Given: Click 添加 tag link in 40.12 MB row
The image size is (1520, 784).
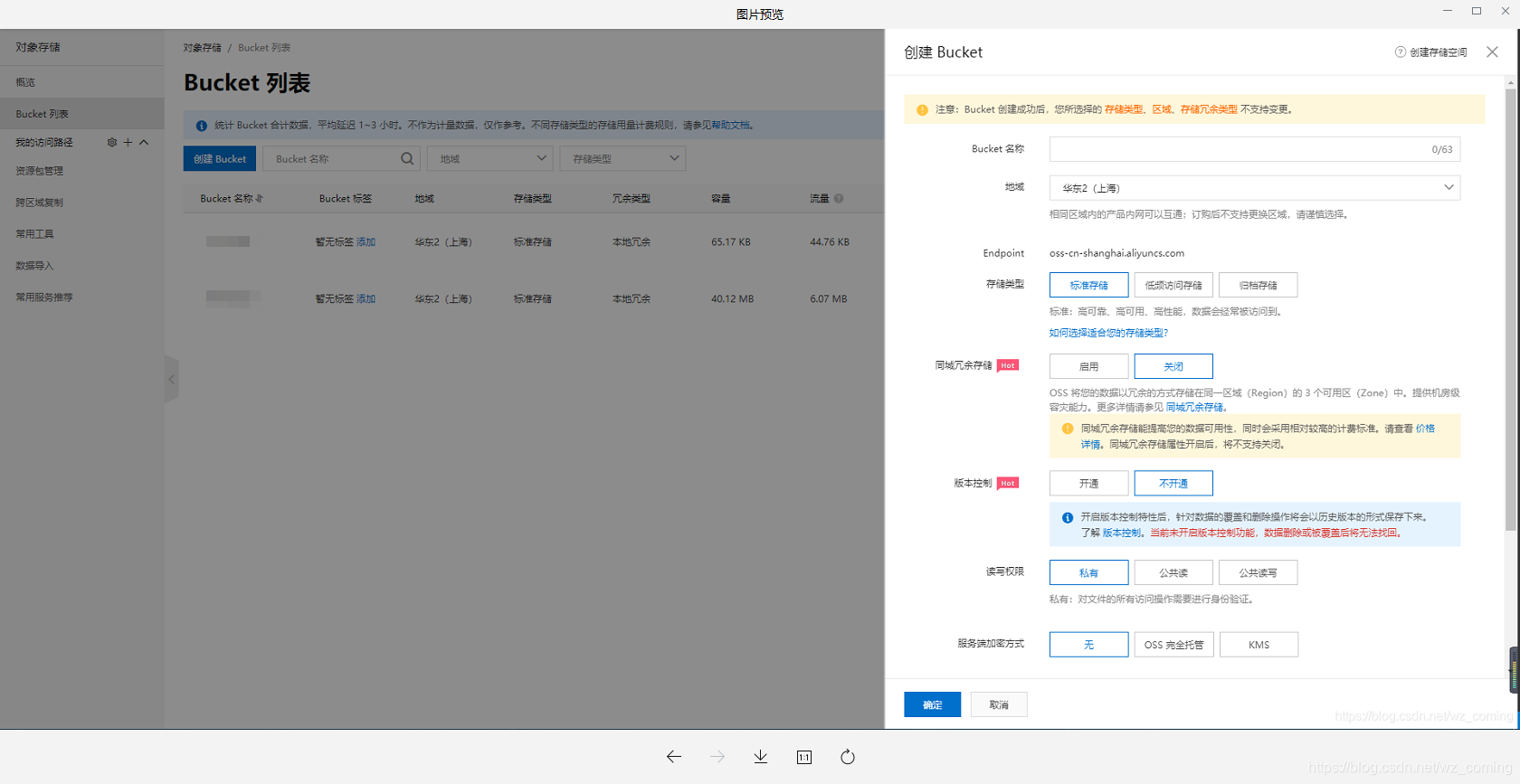Looking at the screenshot, I should [366, 299].
